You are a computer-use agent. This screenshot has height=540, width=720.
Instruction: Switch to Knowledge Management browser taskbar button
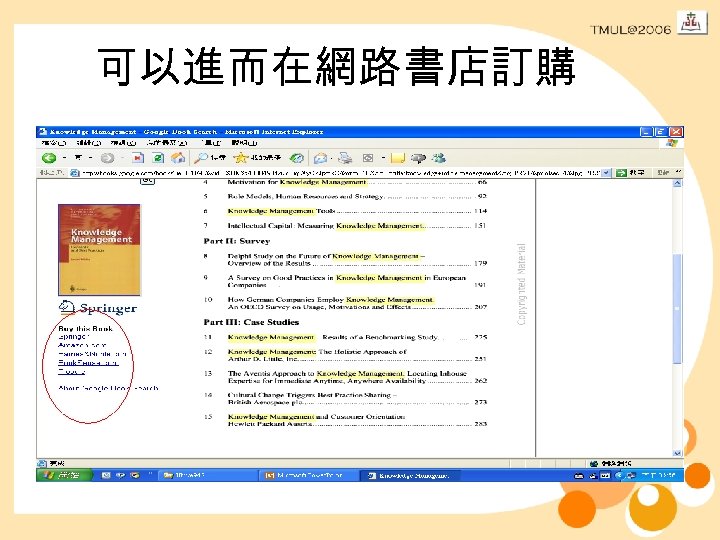411,475
